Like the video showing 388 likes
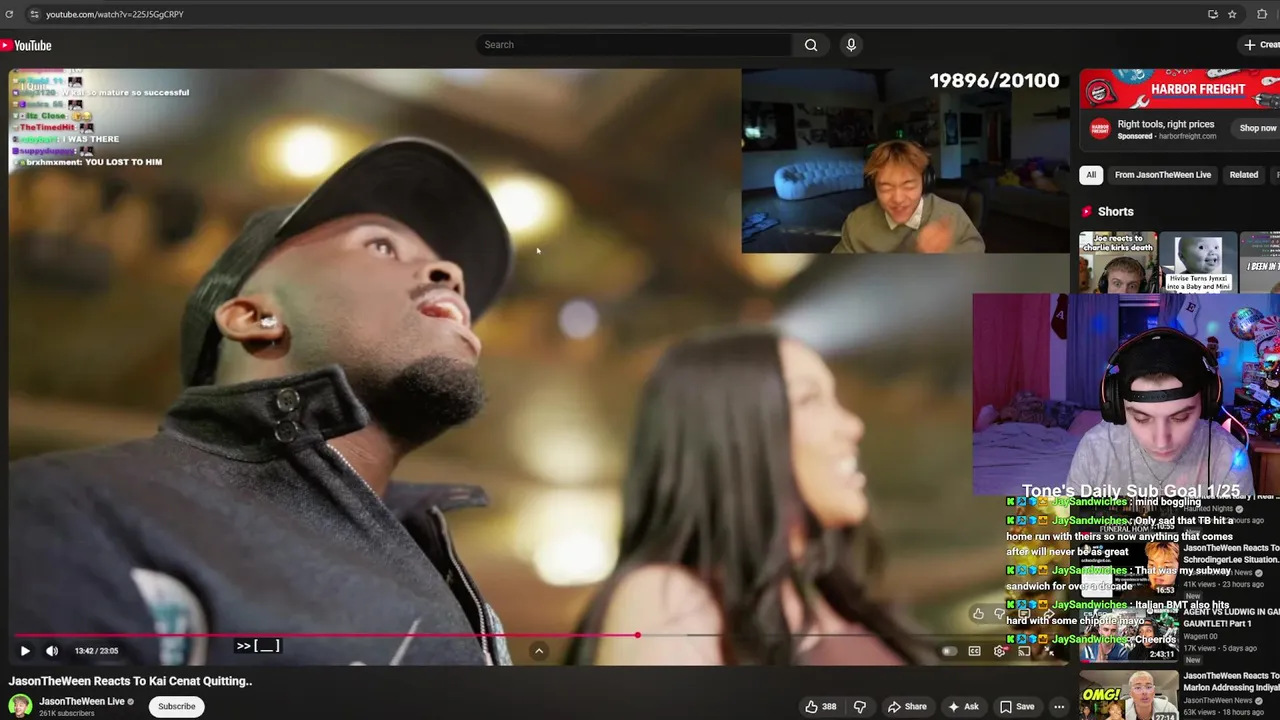 tap(821, 706)
